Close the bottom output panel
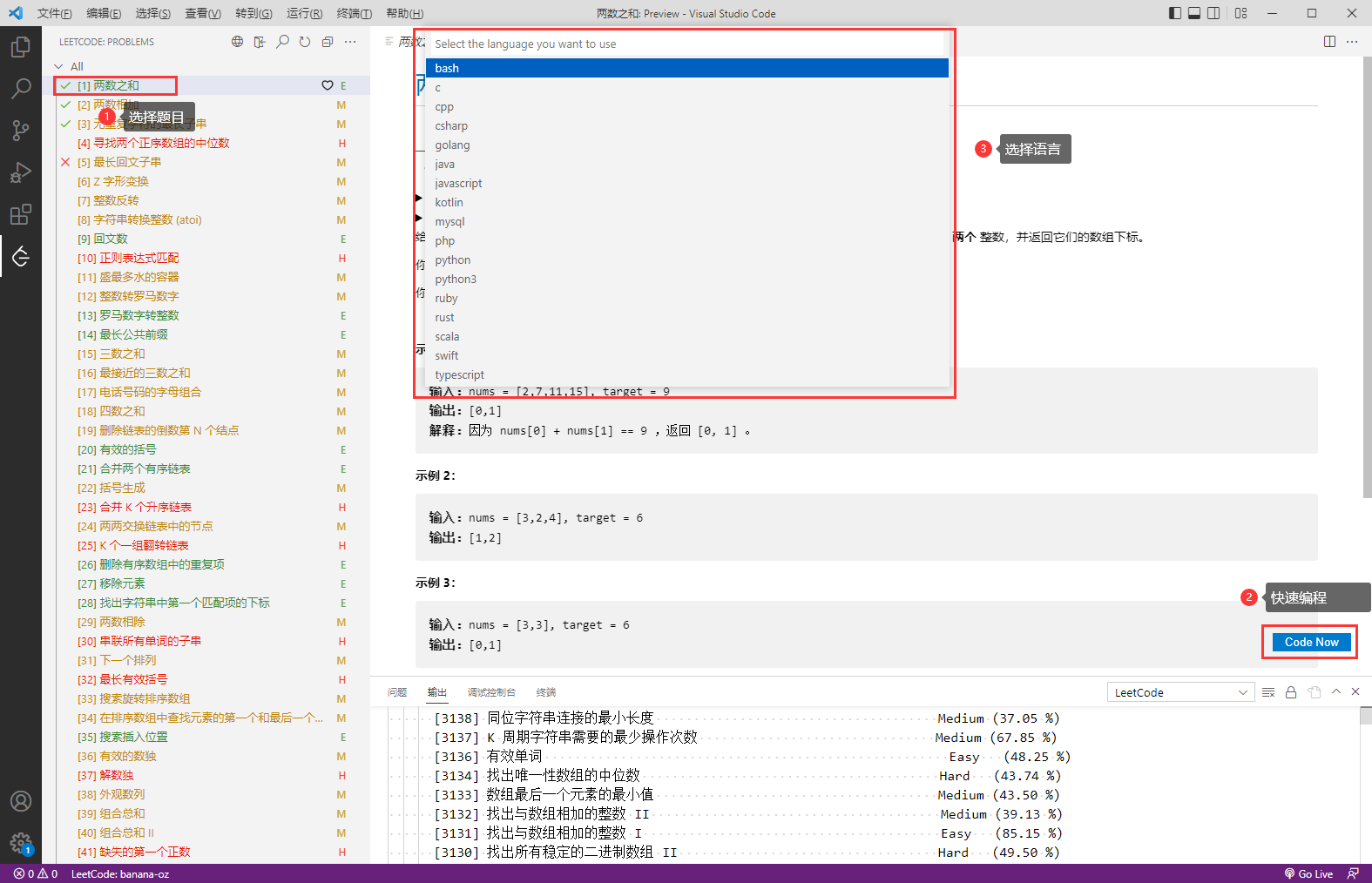Screen dimensions: 1372x883 point(1355,691)
